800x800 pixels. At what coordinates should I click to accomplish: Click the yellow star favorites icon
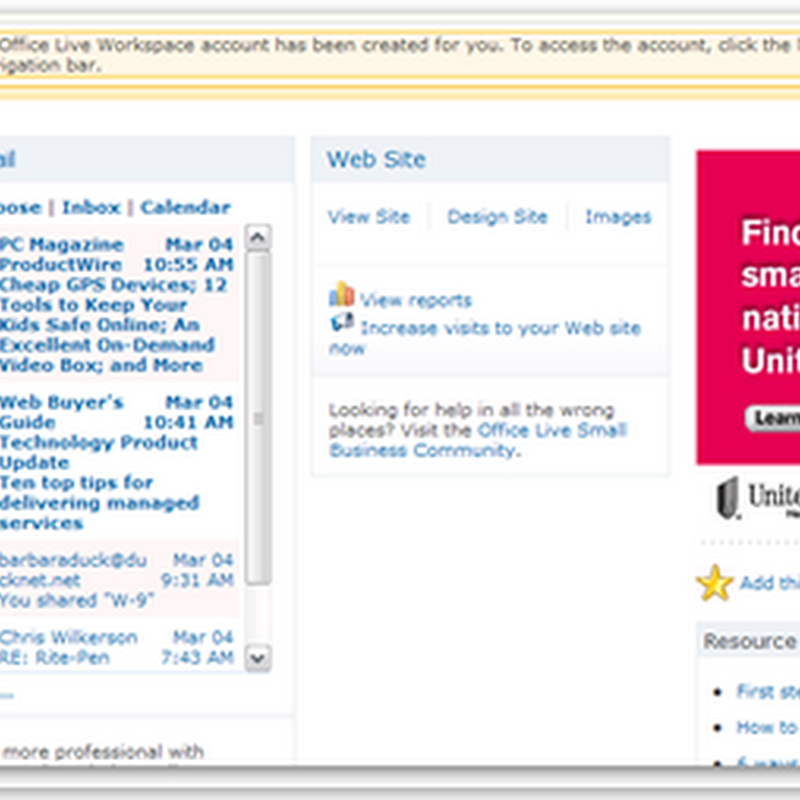[x=714, y=583]
